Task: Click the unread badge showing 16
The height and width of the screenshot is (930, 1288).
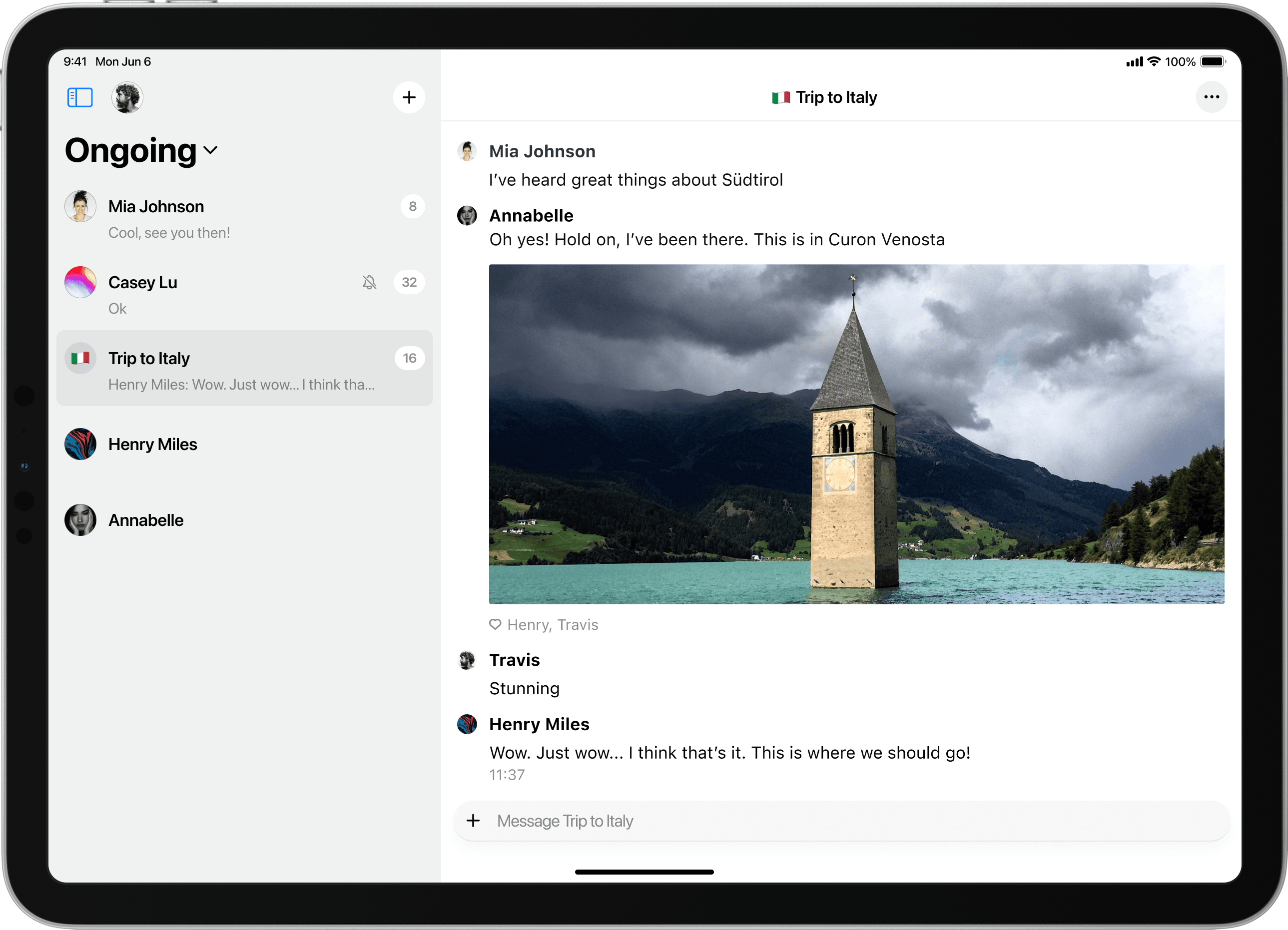Action: (410, 358)
